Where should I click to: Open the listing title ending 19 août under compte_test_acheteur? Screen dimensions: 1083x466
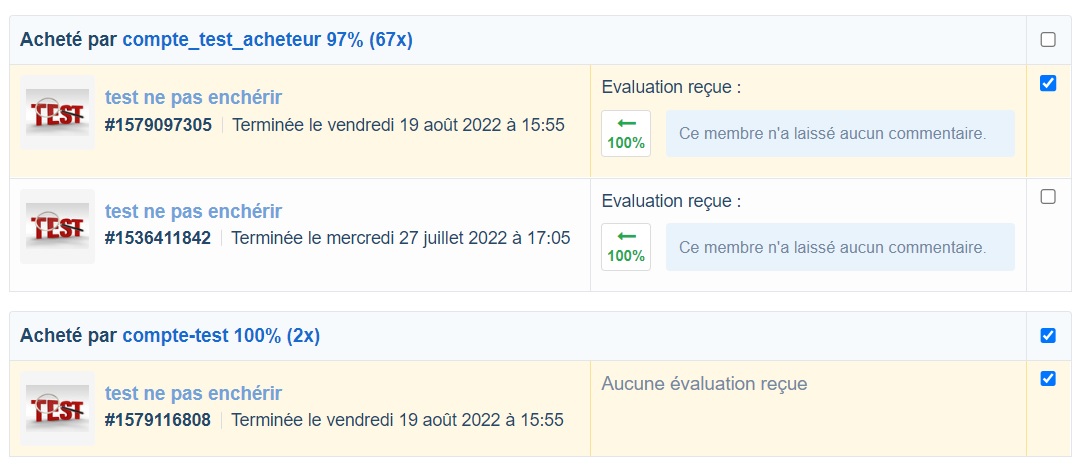coord(193,97)
